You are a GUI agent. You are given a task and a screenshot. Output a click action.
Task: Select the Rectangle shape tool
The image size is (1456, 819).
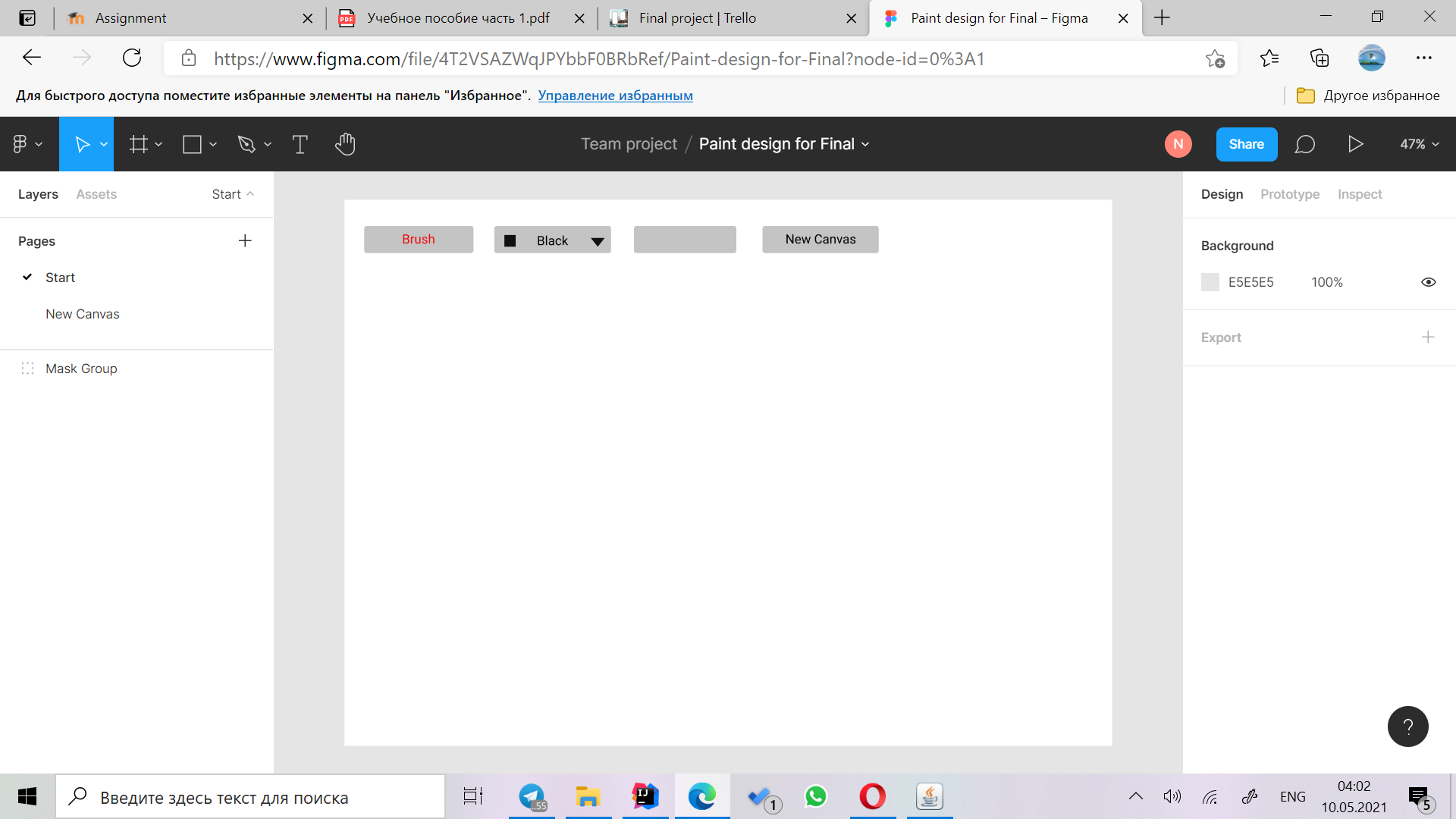191,144
